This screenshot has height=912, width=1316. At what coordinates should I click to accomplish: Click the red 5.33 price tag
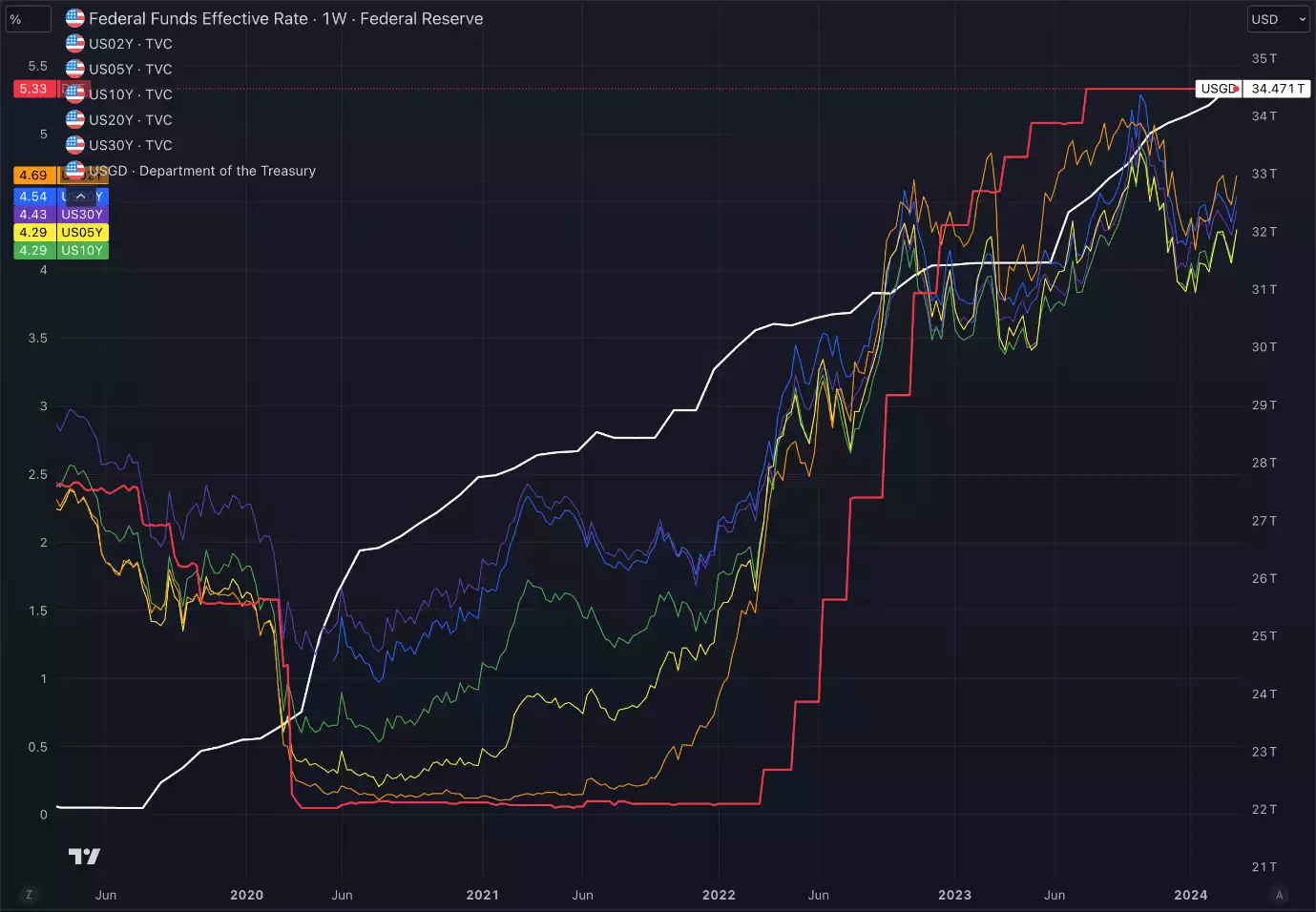point(34,89)
